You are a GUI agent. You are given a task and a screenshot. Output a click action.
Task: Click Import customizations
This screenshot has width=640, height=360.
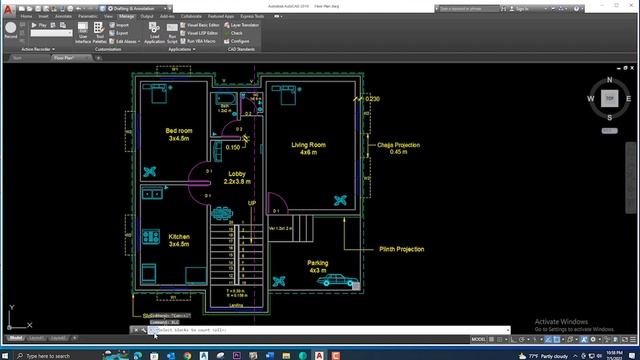point(119,25)
